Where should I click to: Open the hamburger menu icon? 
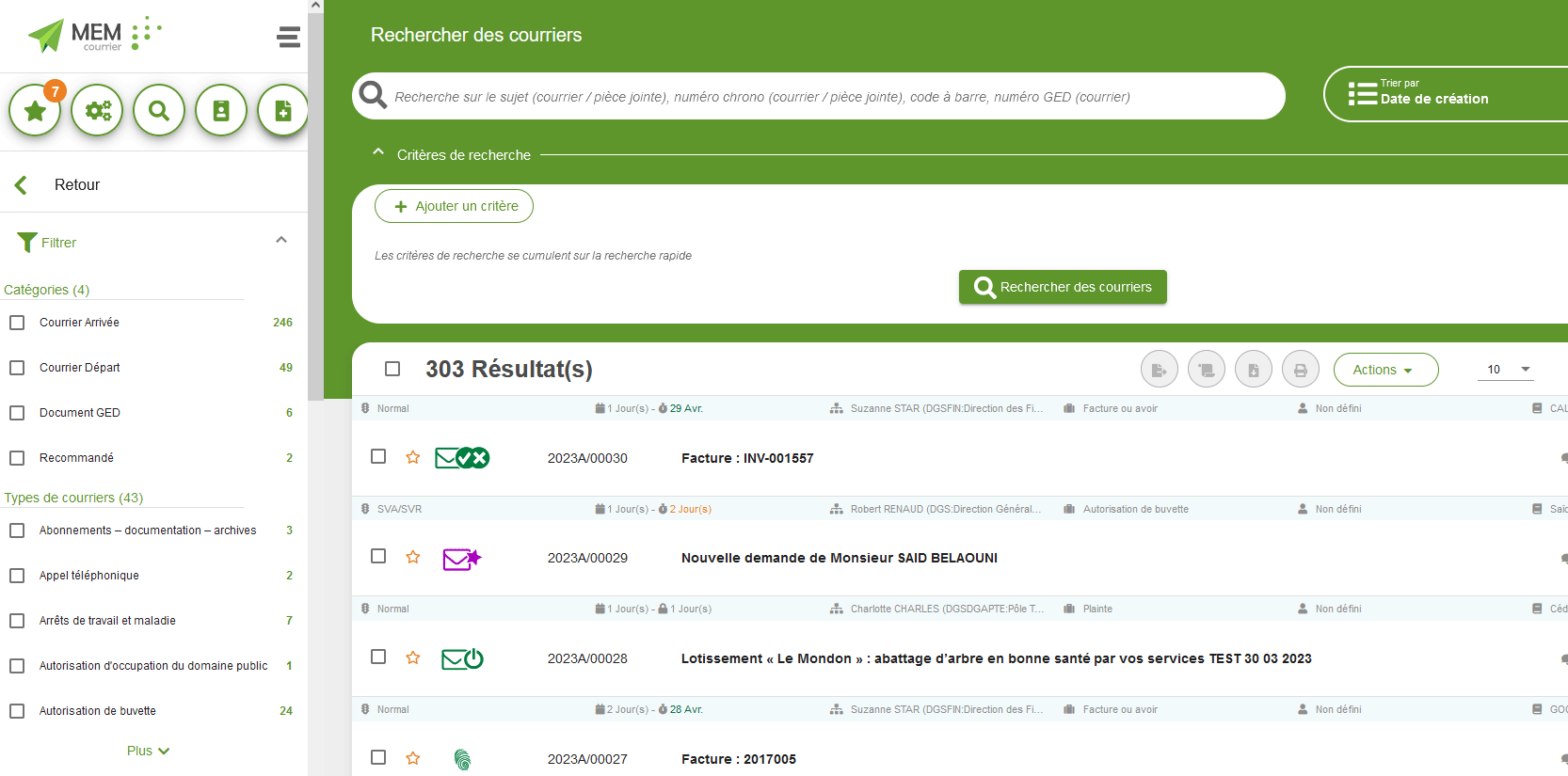(x=289, y=37)
